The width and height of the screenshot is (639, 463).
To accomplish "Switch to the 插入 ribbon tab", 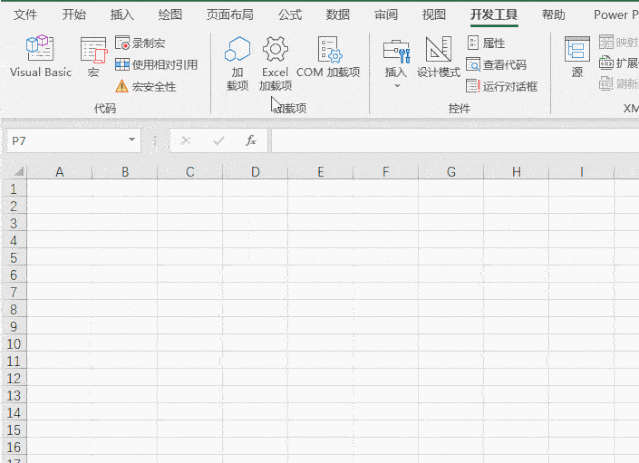I will (122, 15).
